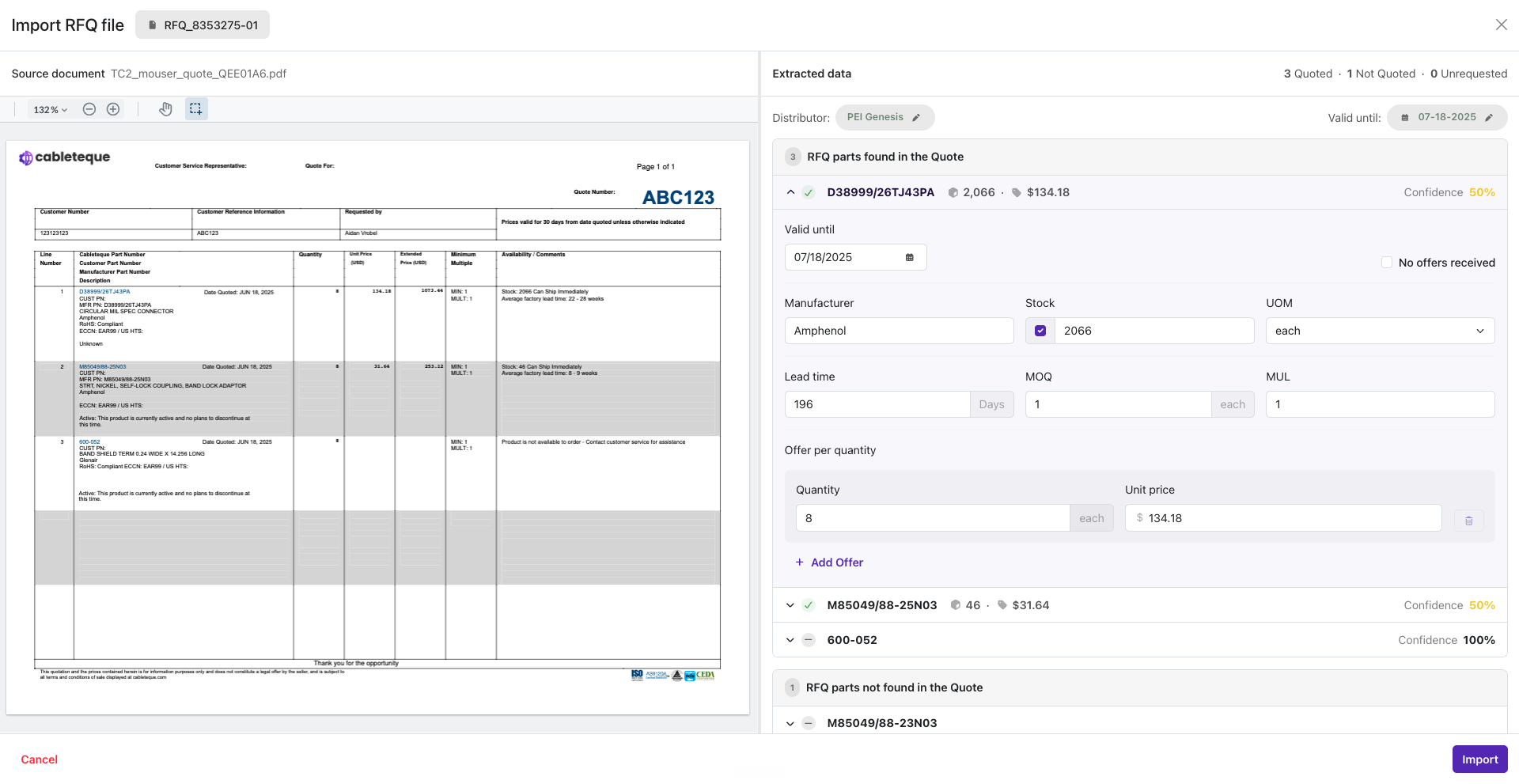This screenshot has height=784, width=1519.
Task: Click price tag icon beside $134.18
Action: (x=1017, y=192)
